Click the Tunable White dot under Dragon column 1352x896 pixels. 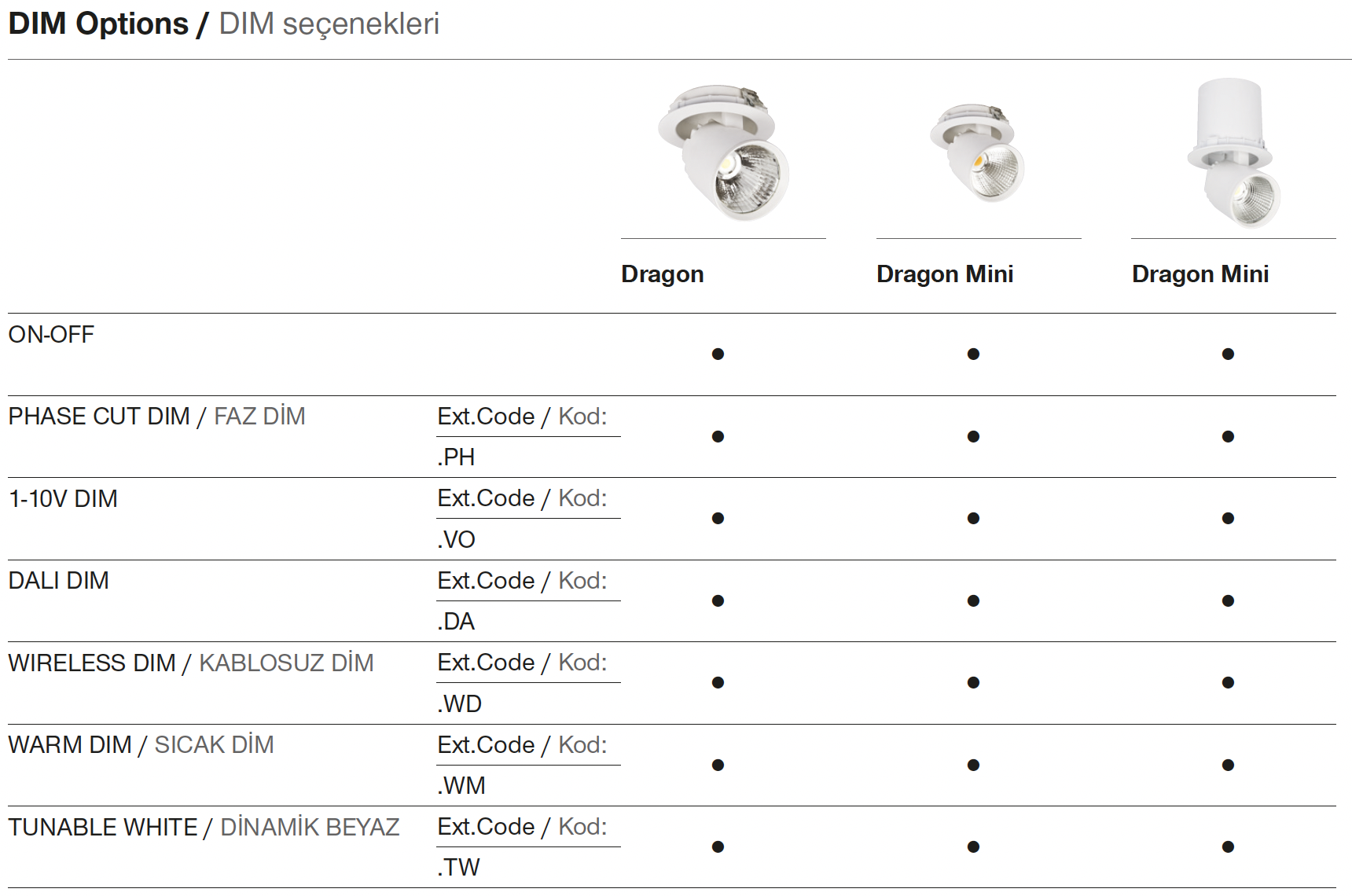[x=718, y=846]
